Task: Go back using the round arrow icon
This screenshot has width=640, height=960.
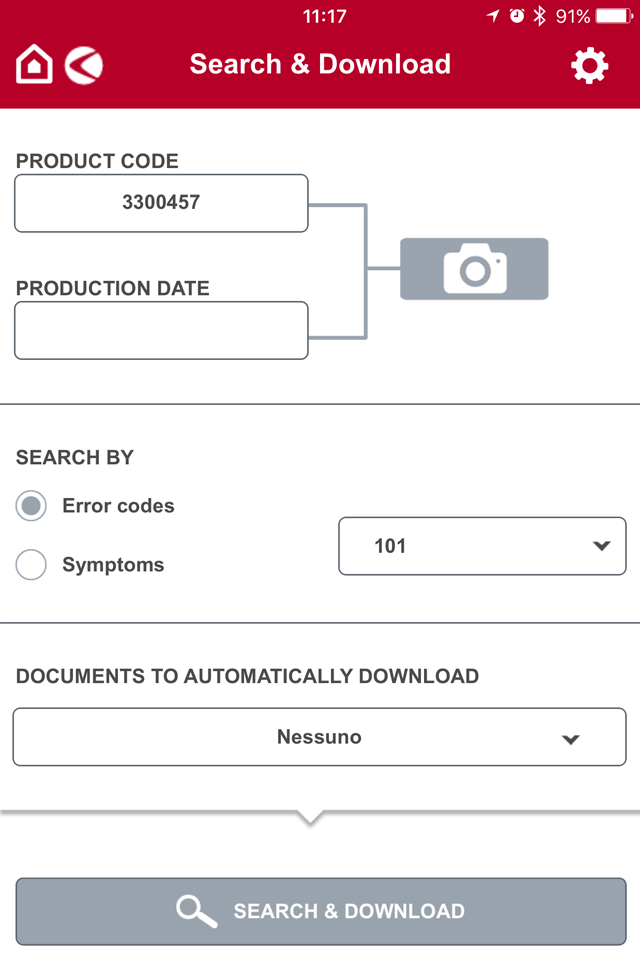Action: (x=84, y=65)
